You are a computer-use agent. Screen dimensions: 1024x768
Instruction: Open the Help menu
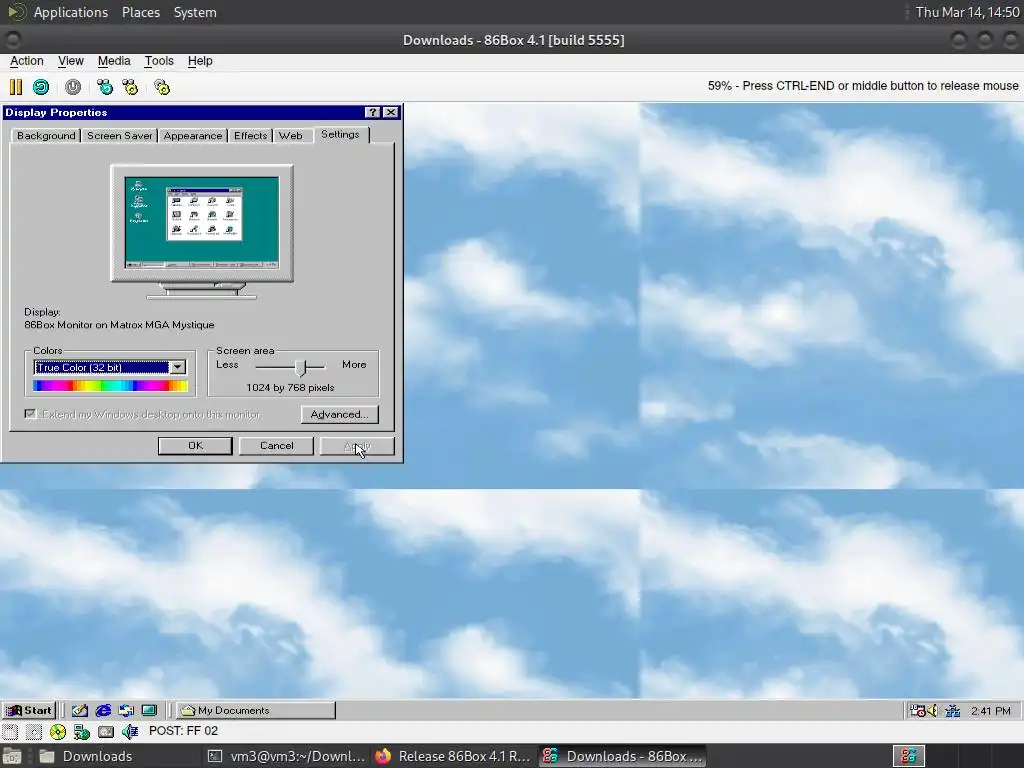point(200,61)
